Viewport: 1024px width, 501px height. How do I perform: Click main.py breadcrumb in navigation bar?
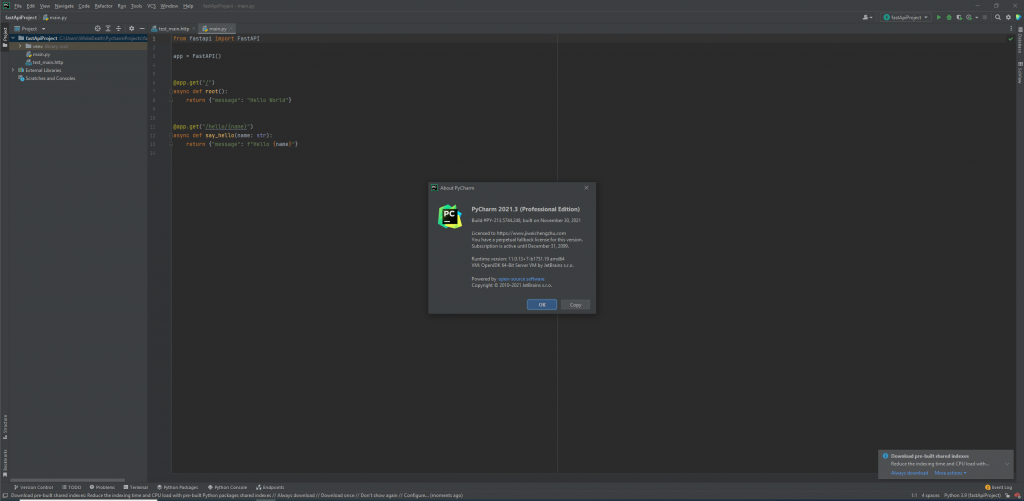pos(55,18)
